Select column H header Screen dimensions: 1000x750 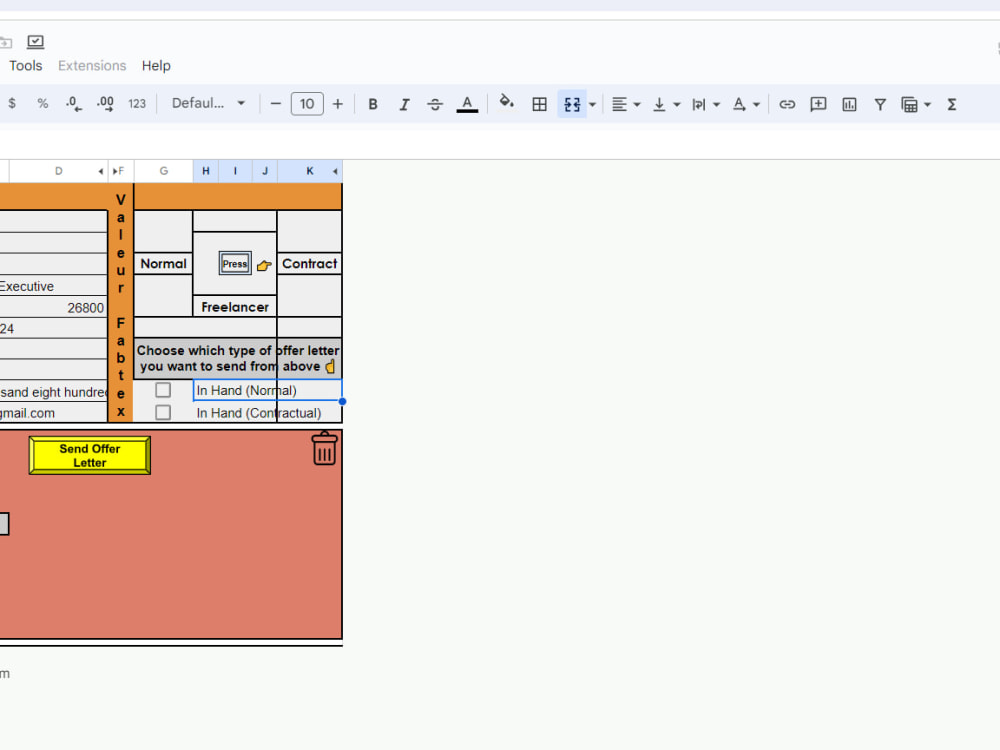(206, 171)
